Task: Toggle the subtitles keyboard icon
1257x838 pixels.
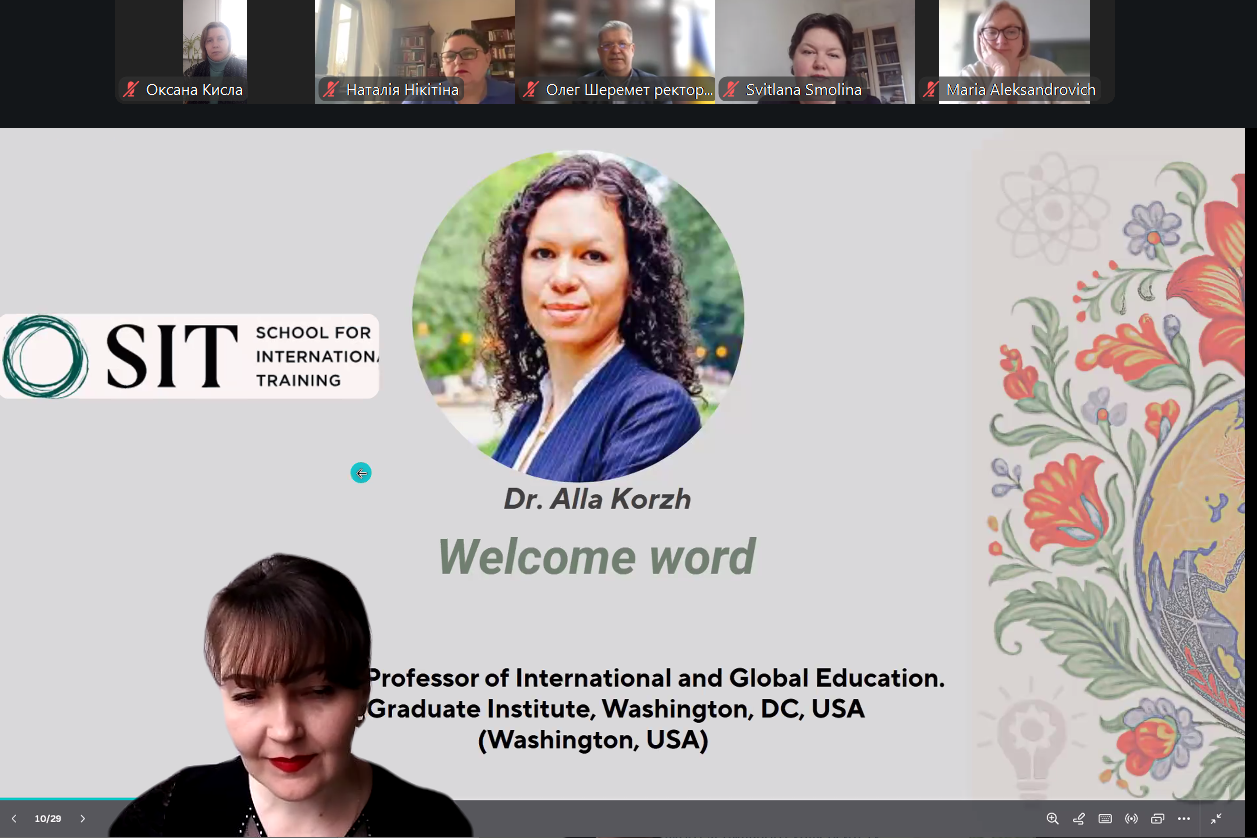Action: point(1105,818)
